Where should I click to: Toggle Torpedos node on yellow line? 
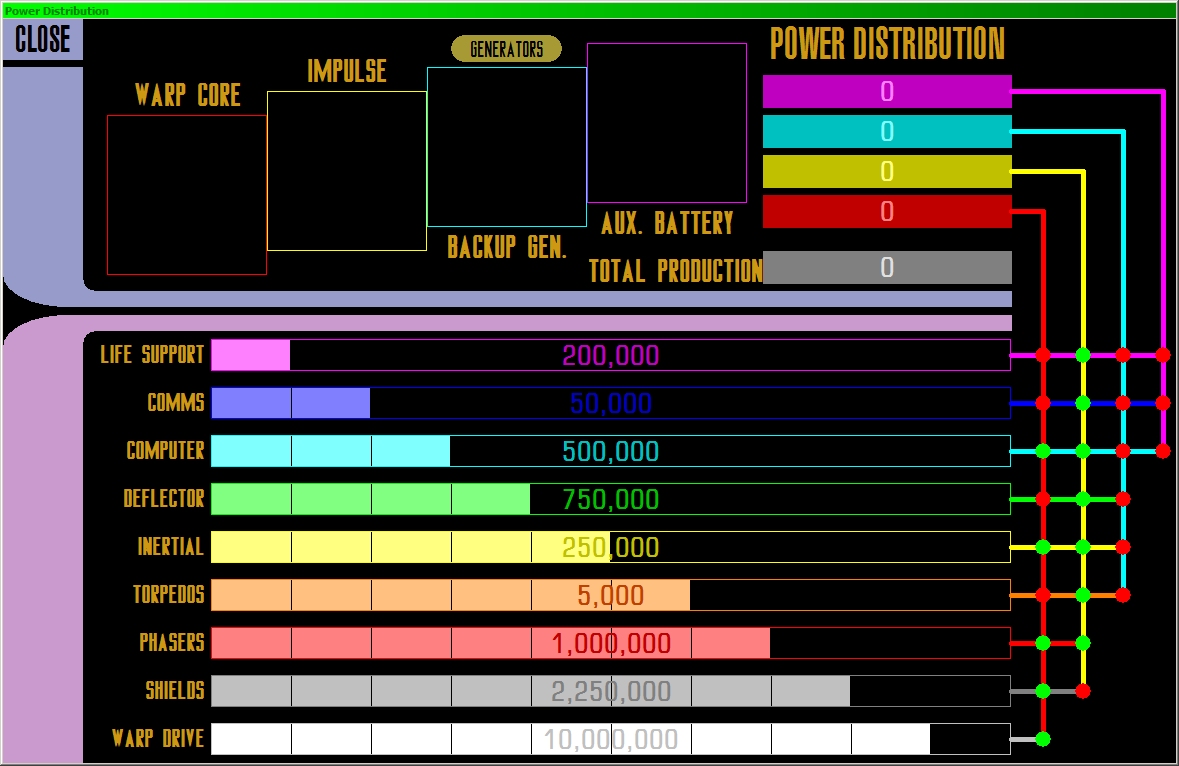click(x=1083, y=595)
